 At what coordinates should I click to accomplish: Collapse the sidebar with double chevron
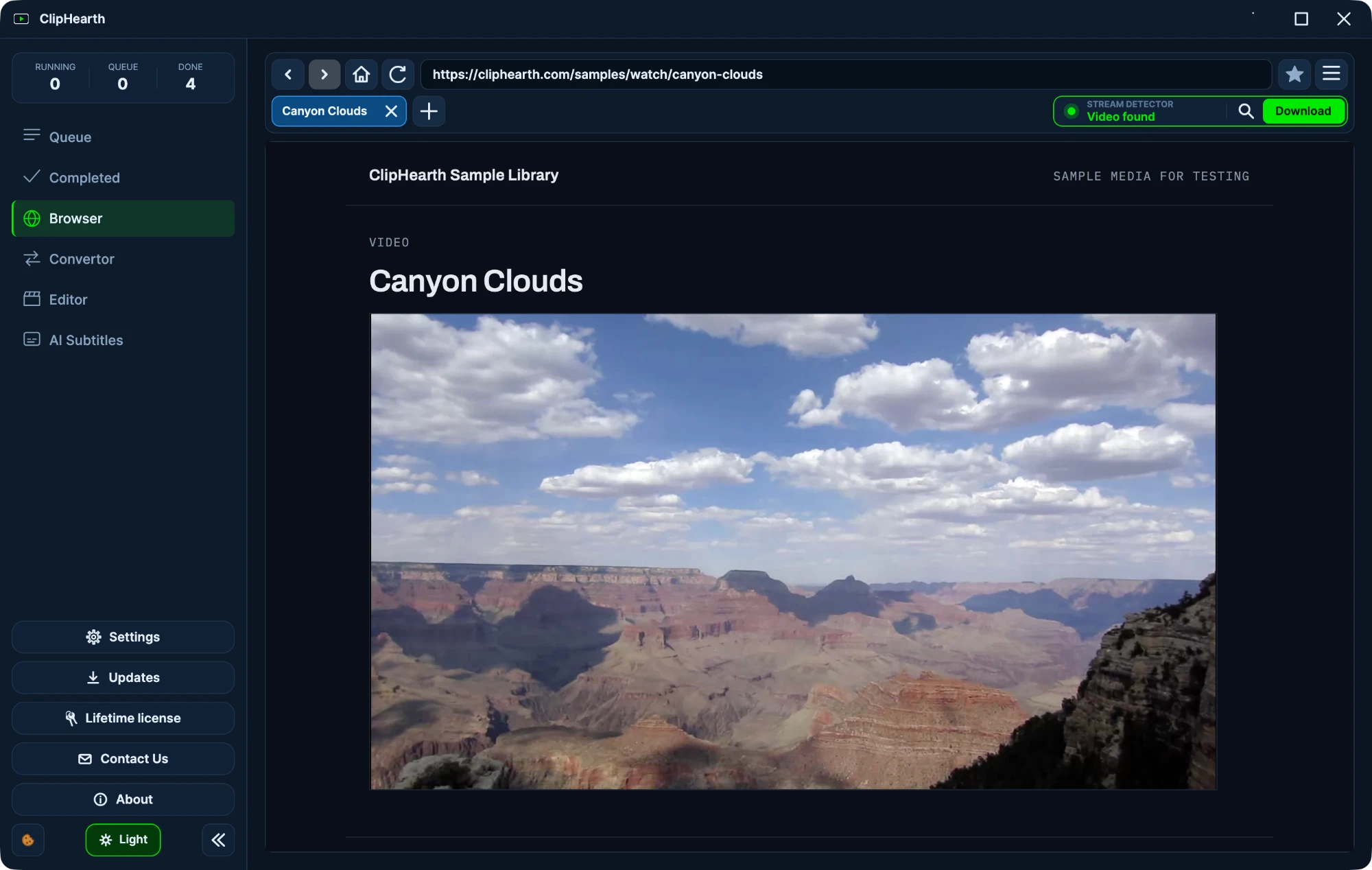[x=218, y=840]
